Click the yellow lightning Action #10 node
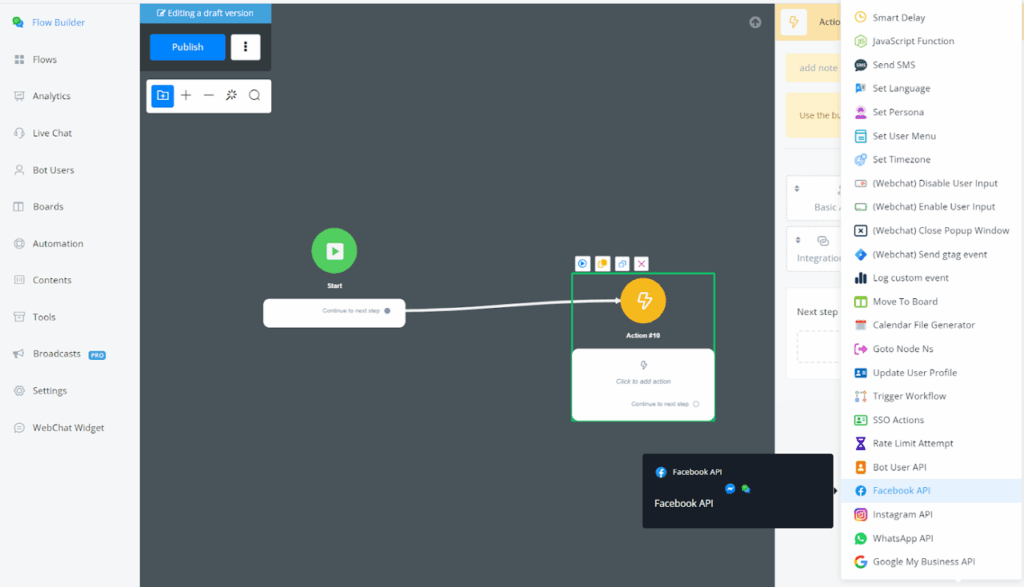 point(643,300)
